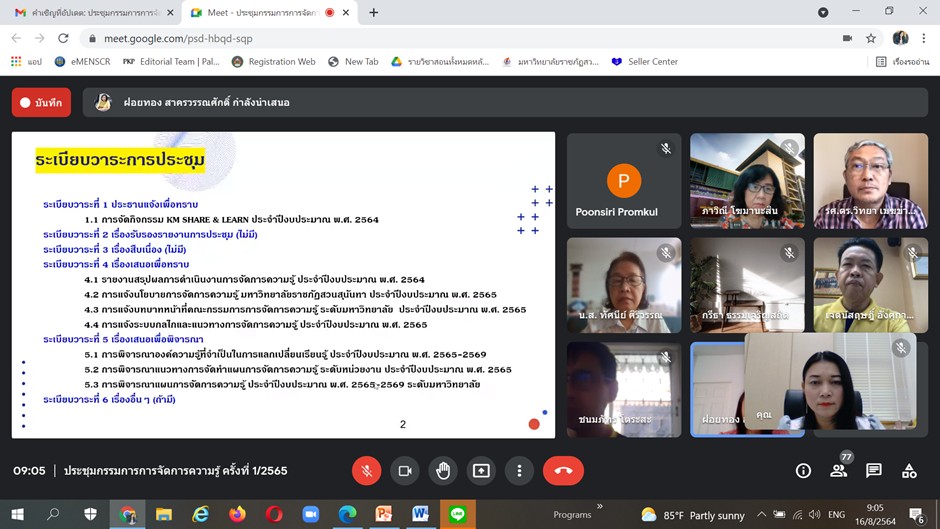This screenshot has width=940, height=529.
Task: Open meeting details info icon
Action: click(x=803, y=471)
